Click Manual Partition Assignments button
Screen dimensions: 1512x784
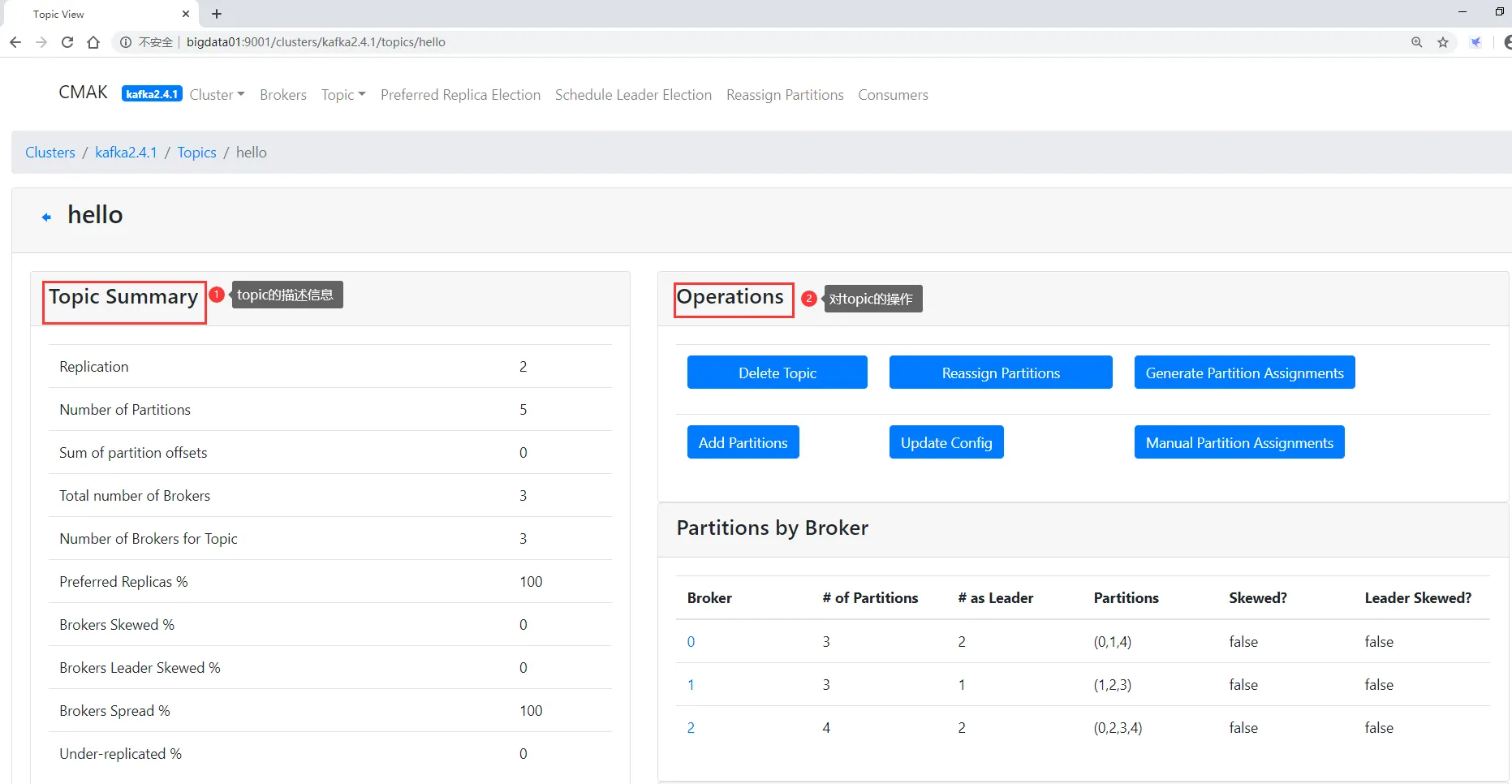pos(1239,442)
